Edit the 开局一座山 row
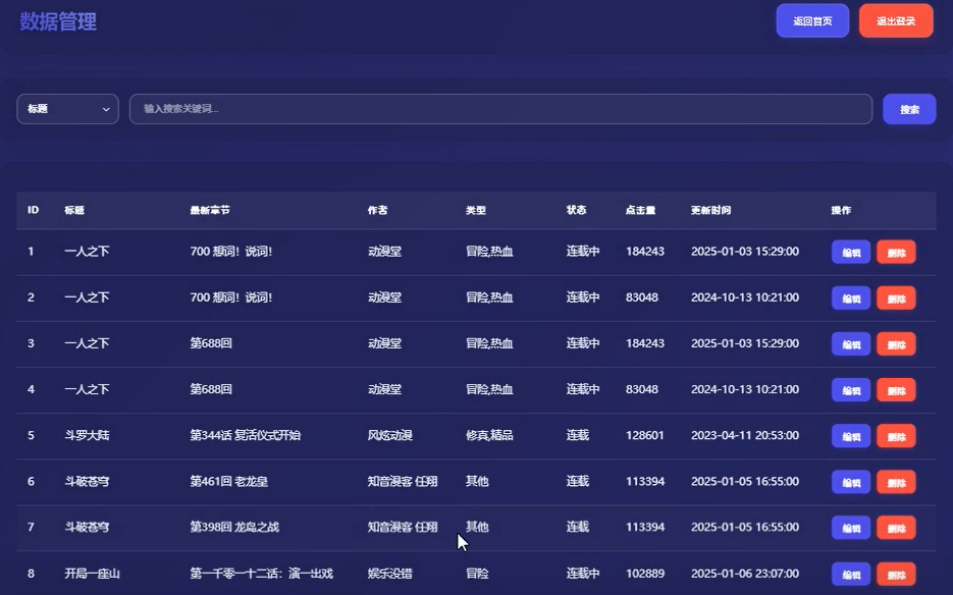The image size is (953, 595). point(851,574)
